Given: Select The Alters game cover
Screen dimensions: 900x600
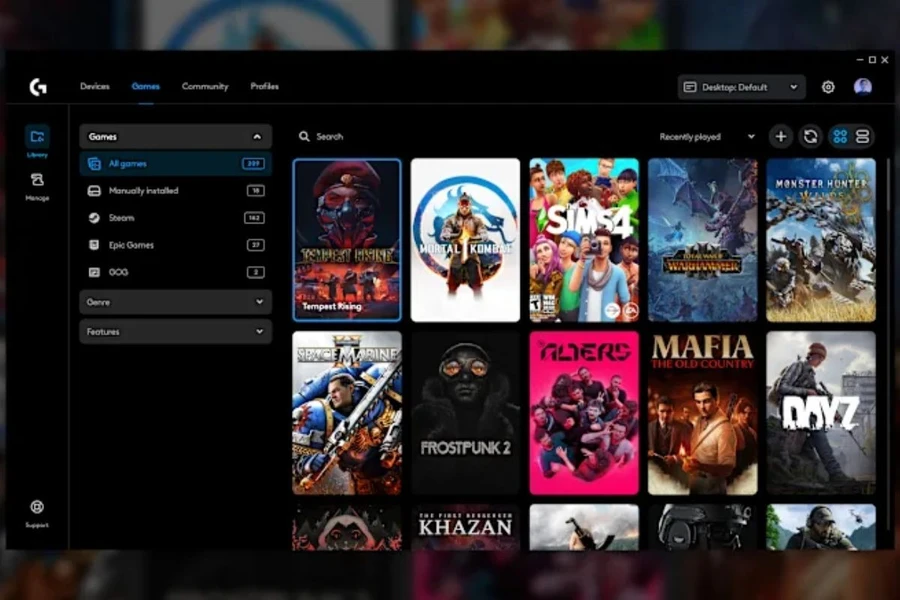Looking at the screenshot, I should 584,413.
